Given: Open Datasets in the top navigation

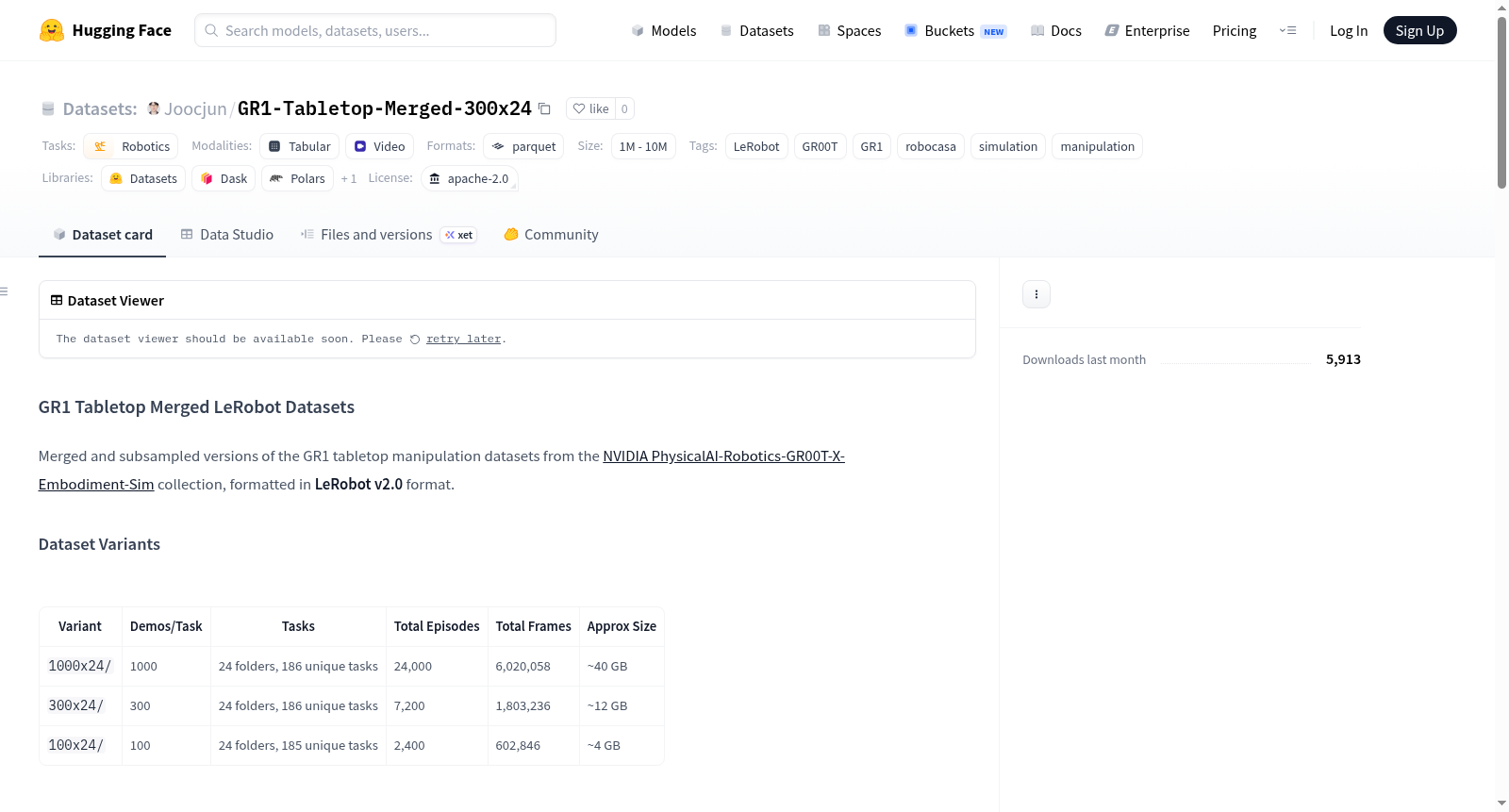Looking at the screenshot, I should coord(756,30).
